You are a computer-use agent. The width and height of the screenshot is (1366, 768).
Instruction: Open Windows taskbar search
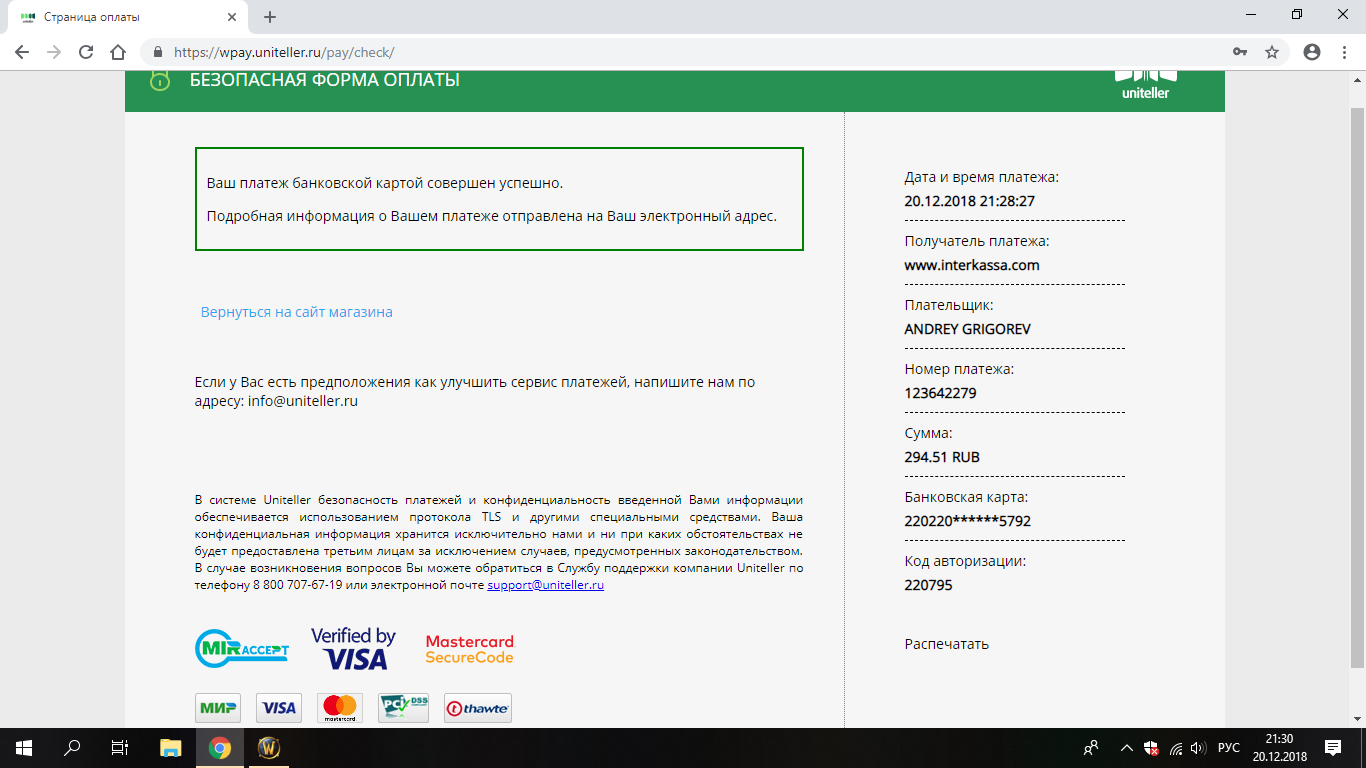click(x=72, y=748)
